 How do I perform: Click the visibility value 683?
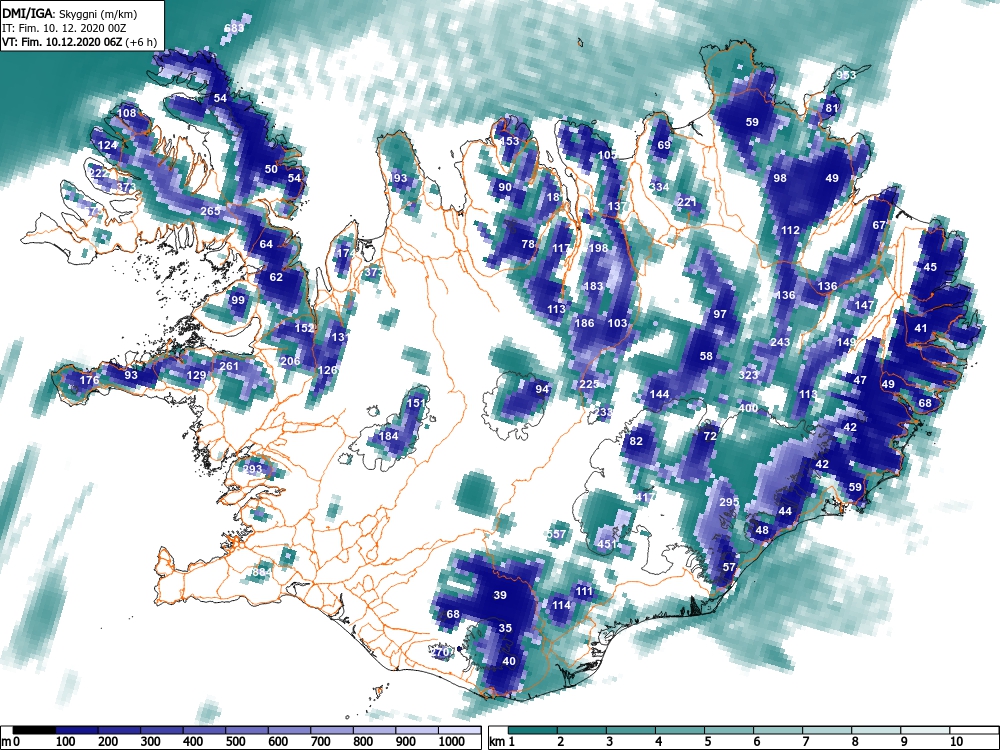(x=234, y=28)
